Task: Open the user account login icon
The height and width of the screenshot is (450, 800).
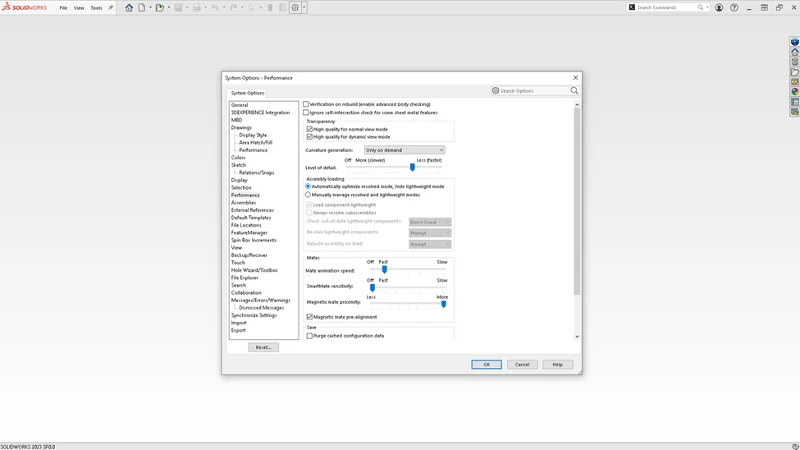Action: [719, 8]
